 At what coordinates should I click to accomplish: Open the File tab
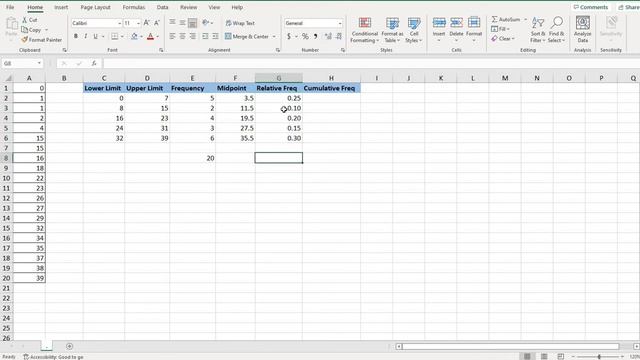click(10, 7)
